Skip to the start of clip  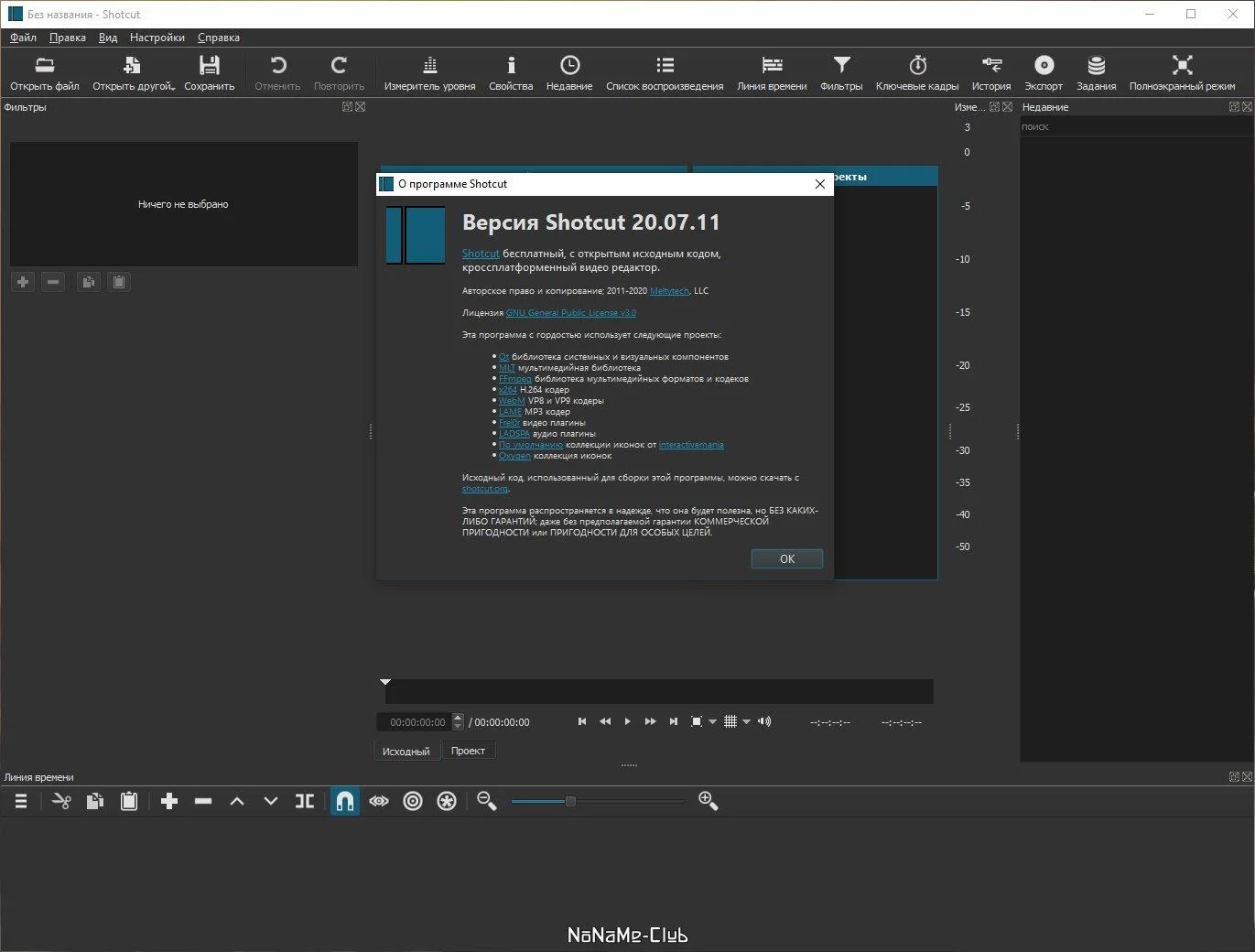point(582,721)
